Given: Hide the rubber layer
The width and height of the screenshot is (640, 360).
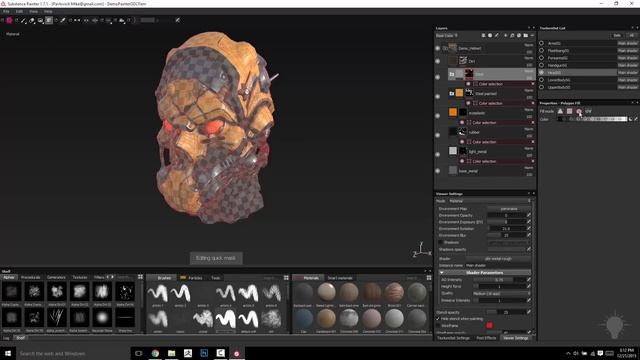Looking at the screenshot, I should coord(438,135).
